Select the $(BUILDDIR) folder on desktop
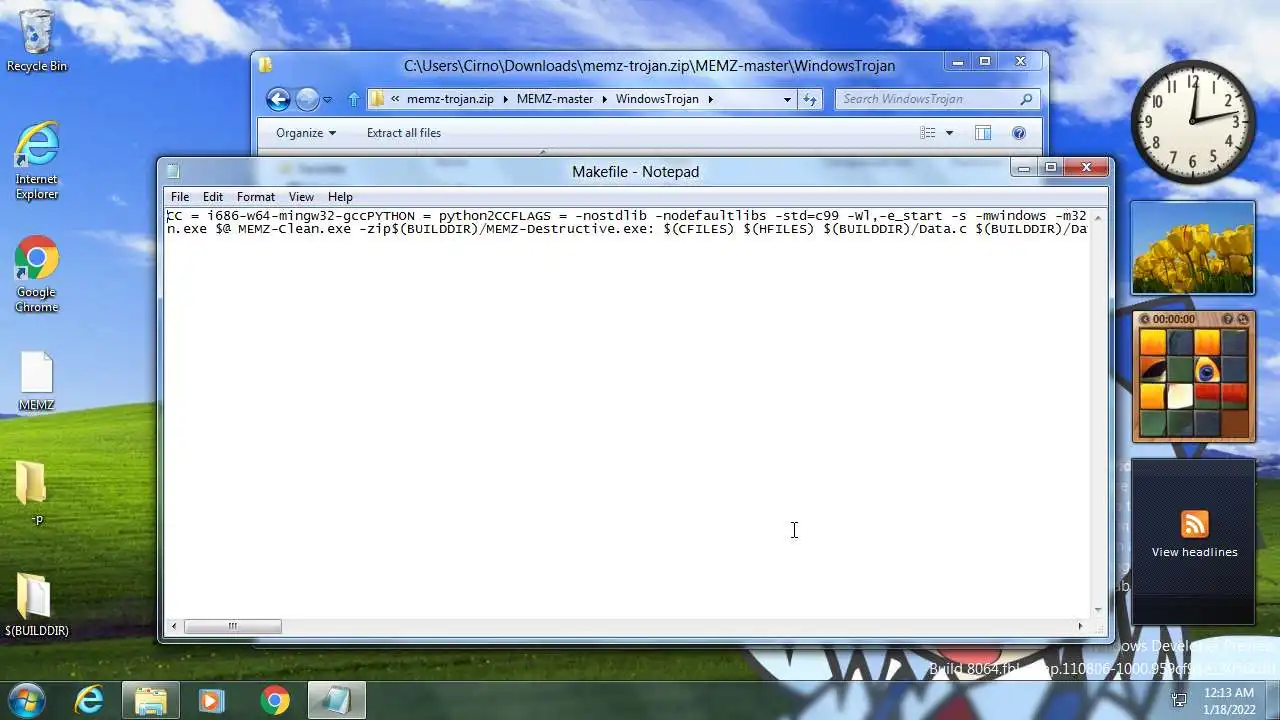The image size is (1280, 720). [x=37, y=605]
